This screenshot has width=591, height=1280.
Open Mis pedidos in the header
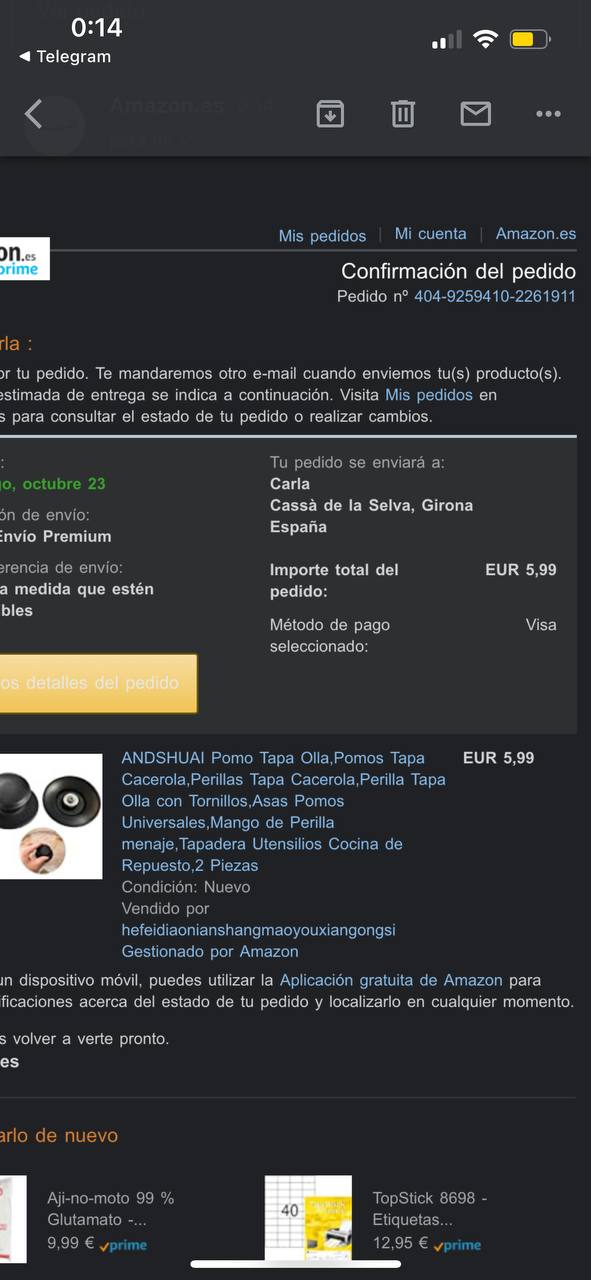point(322,236)
